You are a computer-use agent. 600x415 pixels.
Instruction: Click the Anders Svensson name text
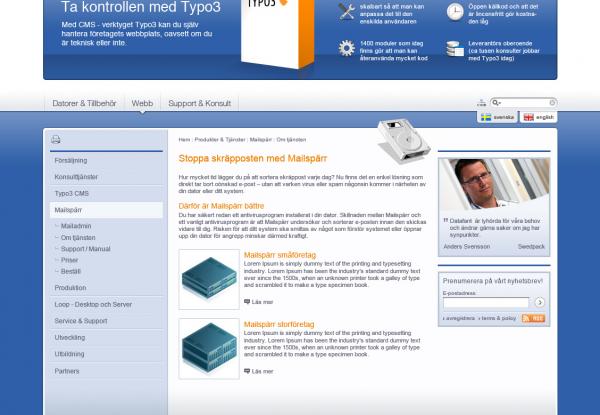click(x=466, y=247)
